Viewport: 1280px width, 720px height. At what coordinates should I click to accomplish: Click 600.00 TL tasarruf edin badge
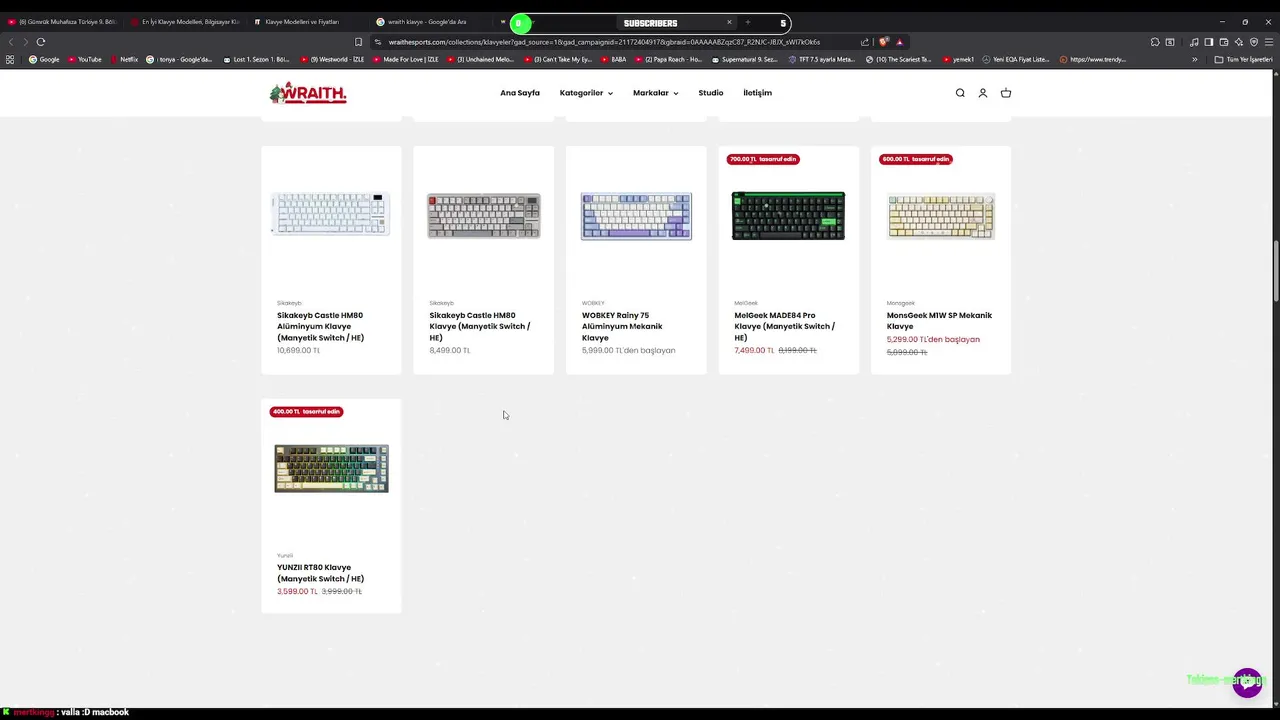pos(916,159)
